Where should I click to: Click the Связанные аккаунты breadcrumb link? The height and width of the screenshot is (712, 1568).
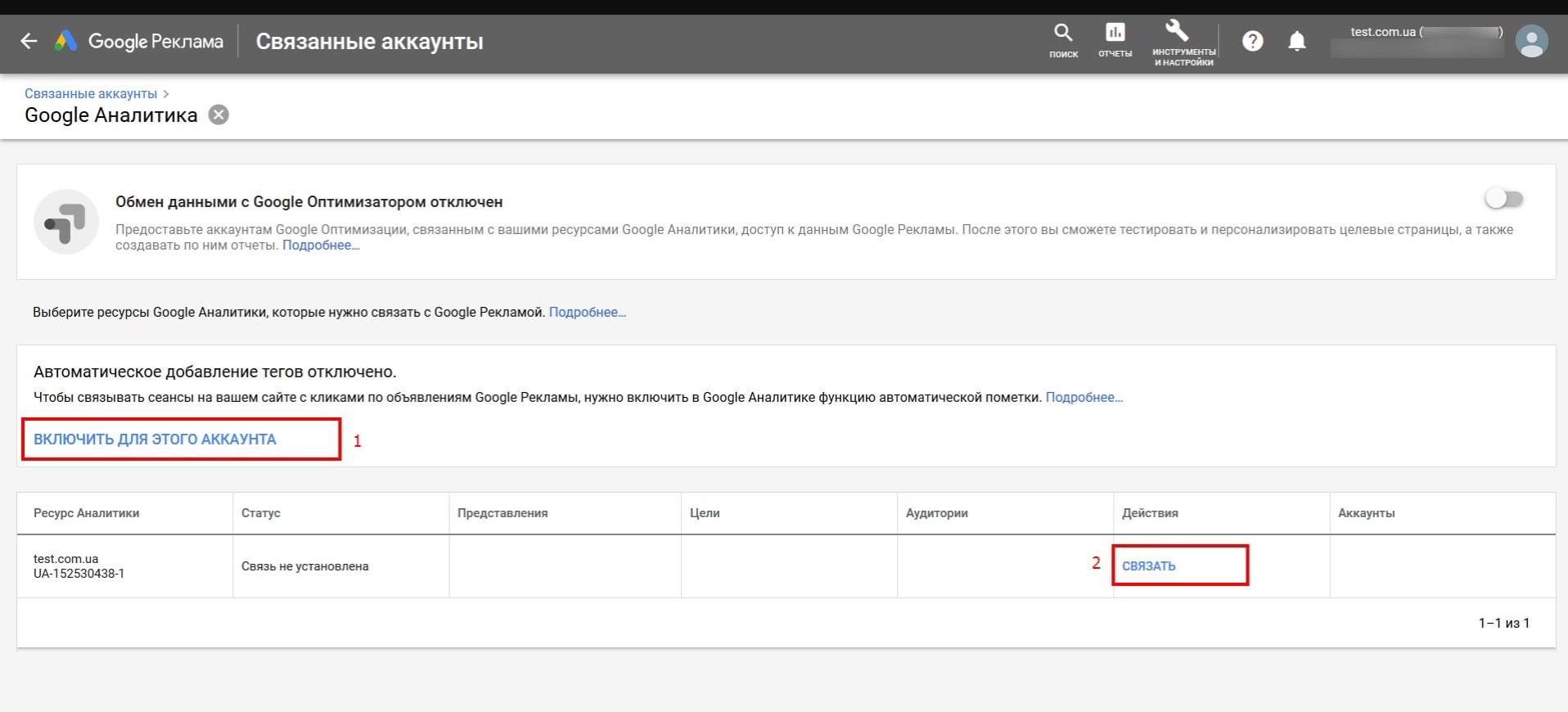click(x=91, y=93)
